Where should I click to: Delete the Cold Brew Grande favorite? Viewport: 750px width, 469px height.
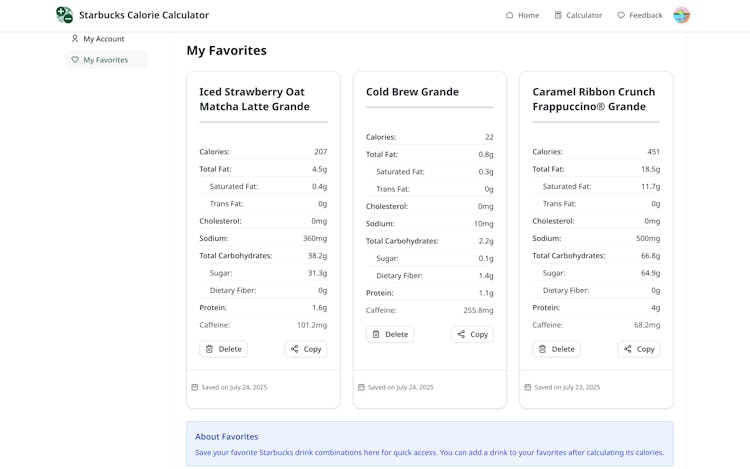tap(390, 334)
